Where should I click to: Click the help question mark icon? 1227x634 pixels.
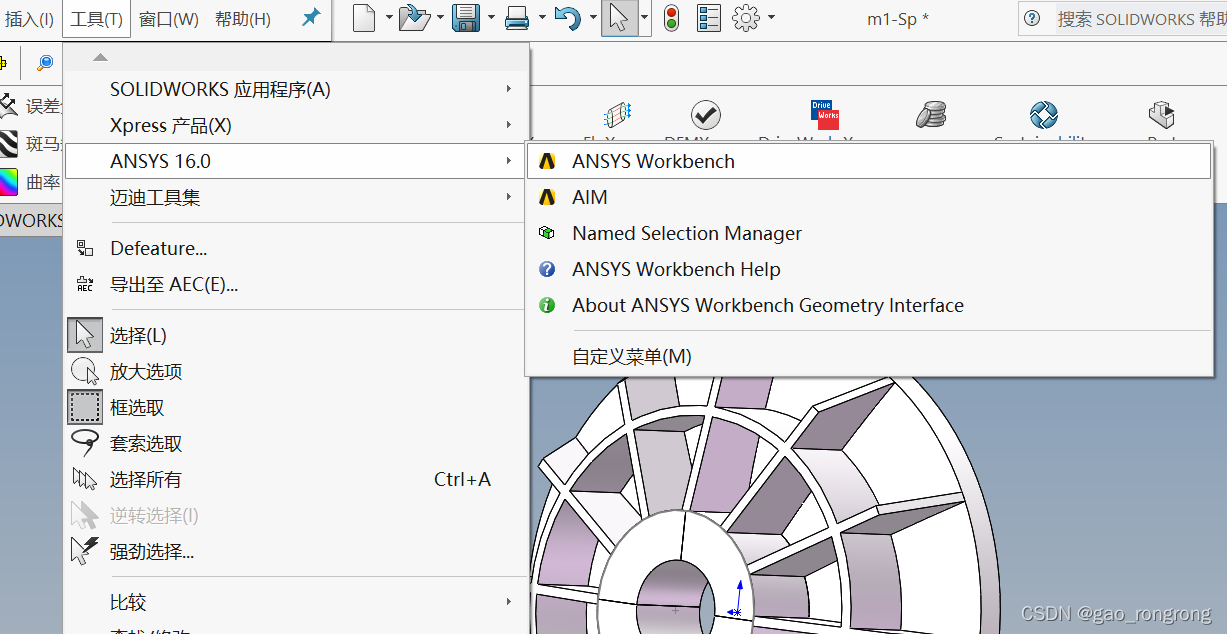coord(1033,19)
